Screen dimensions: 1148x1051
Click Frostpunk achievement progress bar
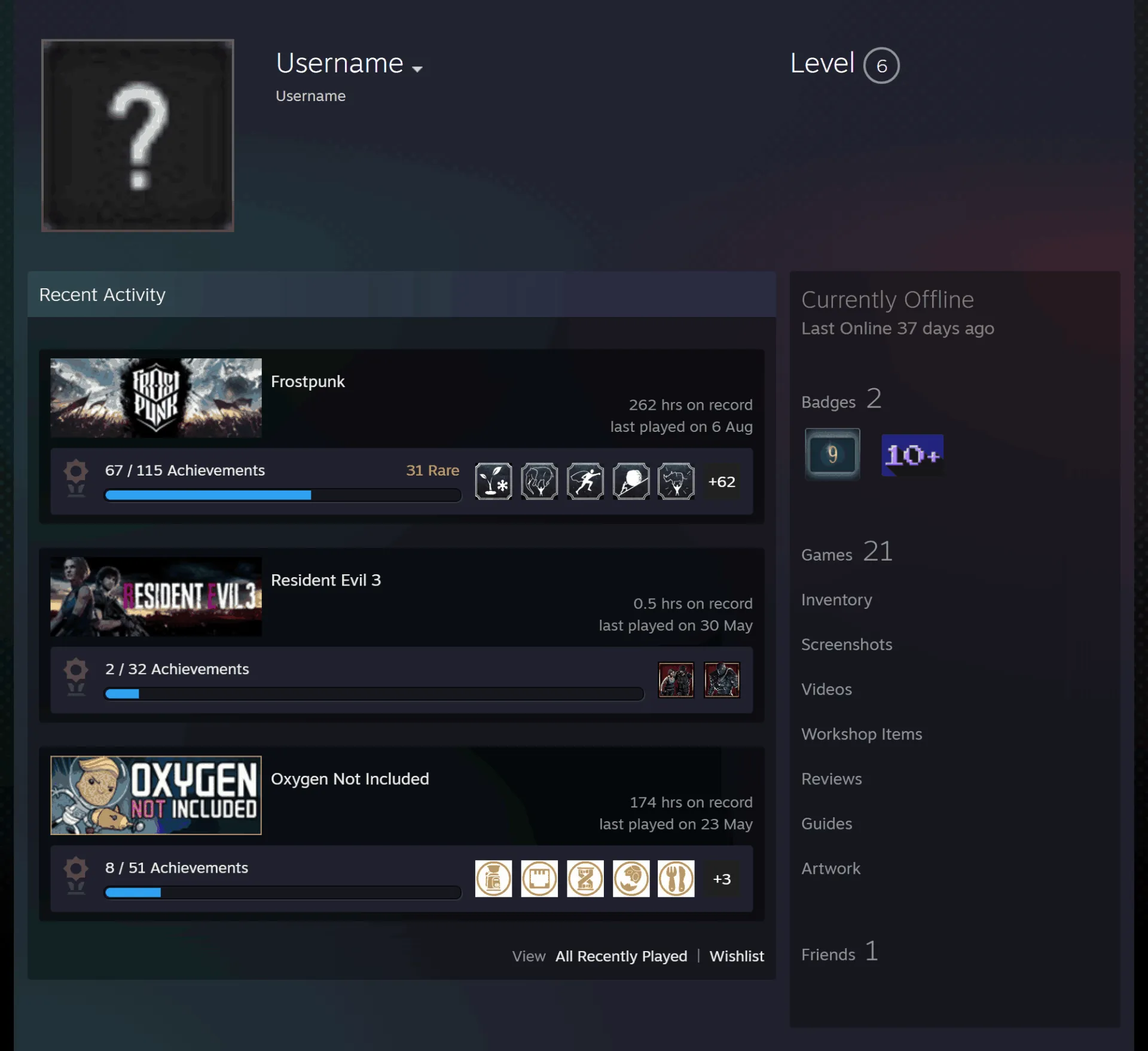coord(283,495)
